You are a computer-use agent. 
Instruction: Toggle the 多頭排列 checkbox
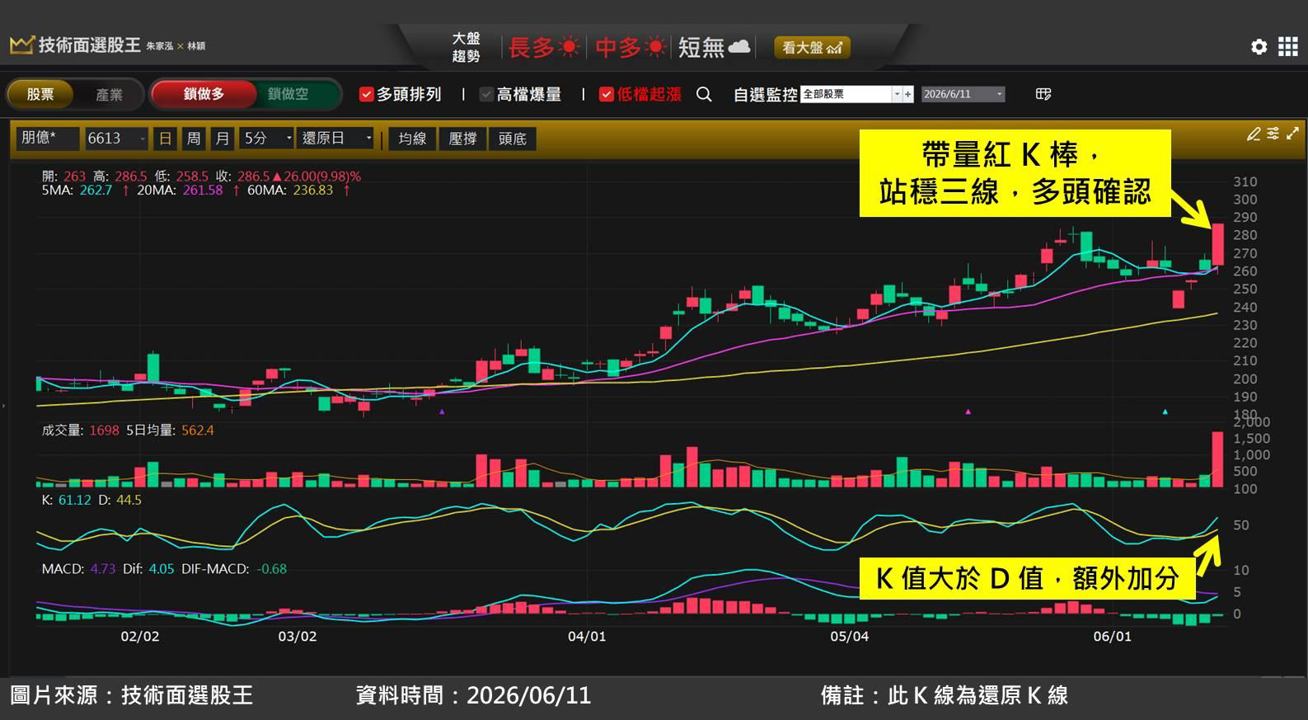[x=366, y=94]
